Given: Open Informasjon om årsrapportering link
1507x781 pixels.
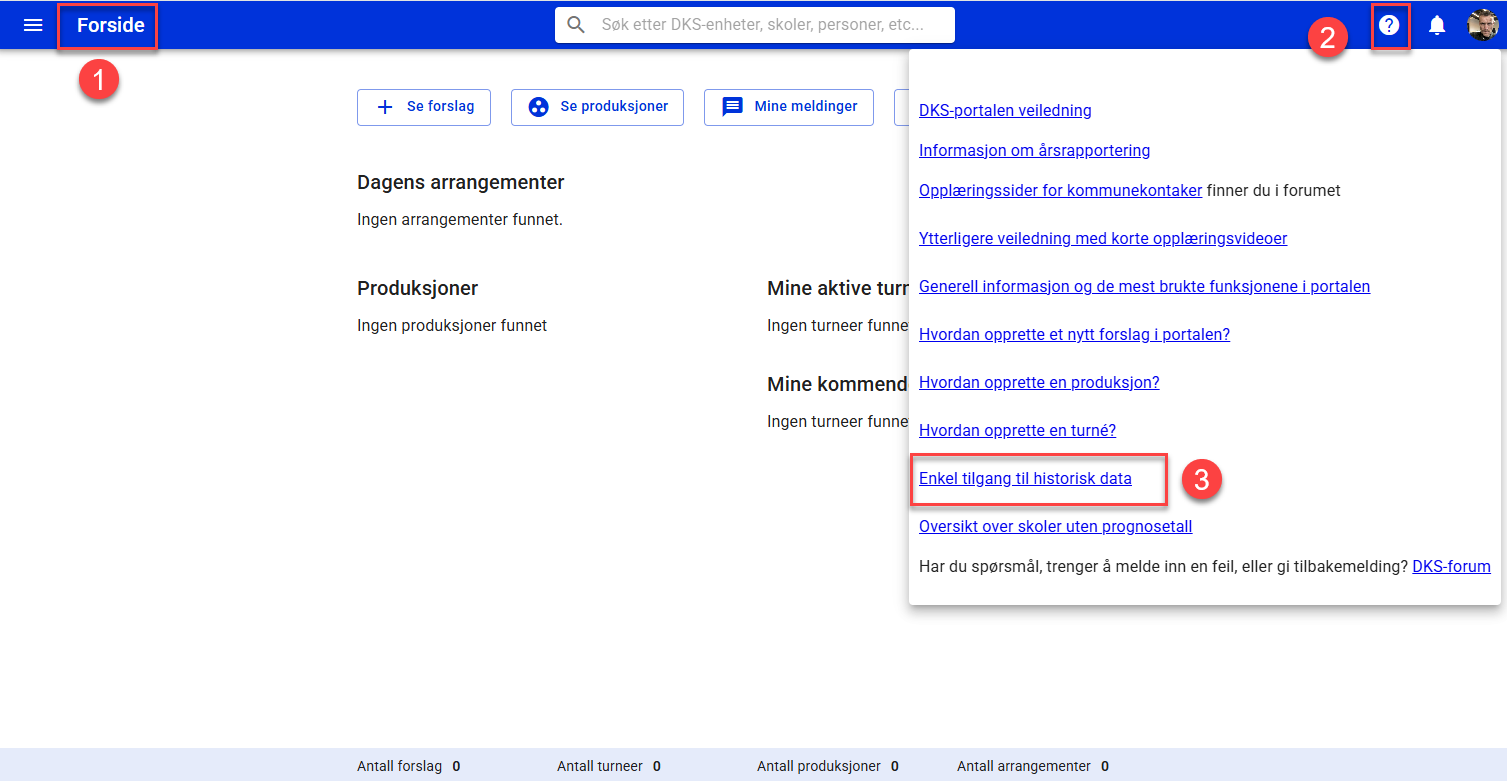Looking at the screenshot, I should tap(1034, 151).
